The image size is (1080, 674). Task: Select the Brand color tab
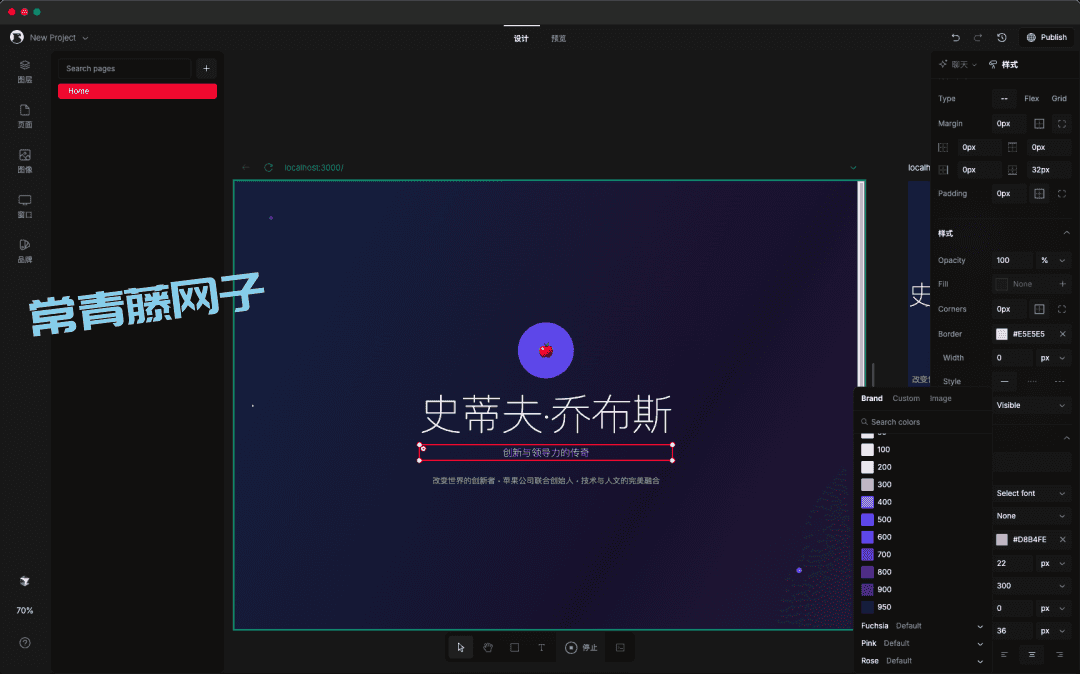(871, 399)
